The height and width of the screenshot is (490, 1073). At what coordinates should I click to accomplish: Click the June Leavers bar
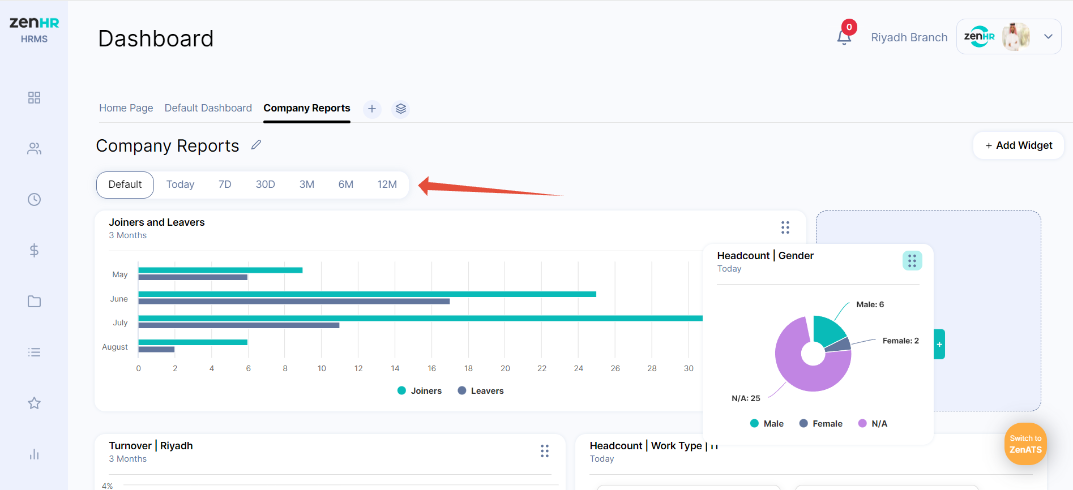pos(294,301)
